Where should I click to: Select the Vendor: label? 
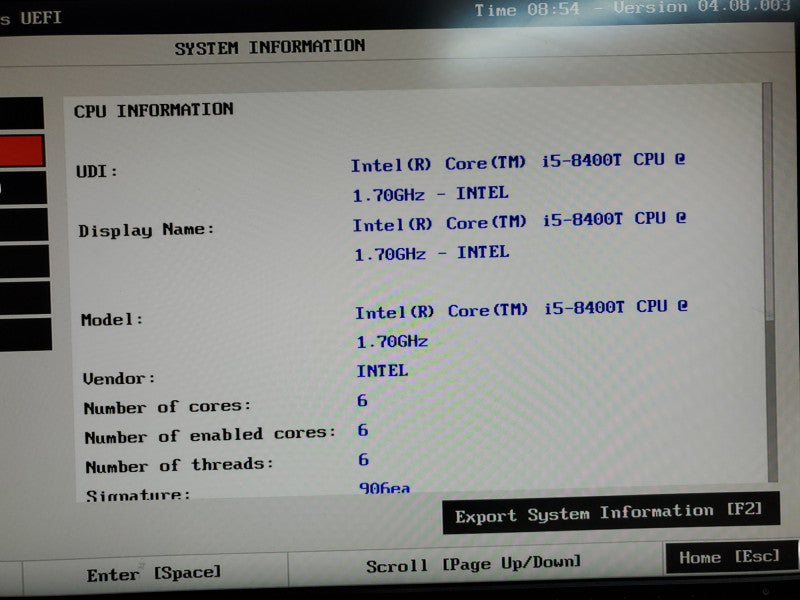coord(119,379)
